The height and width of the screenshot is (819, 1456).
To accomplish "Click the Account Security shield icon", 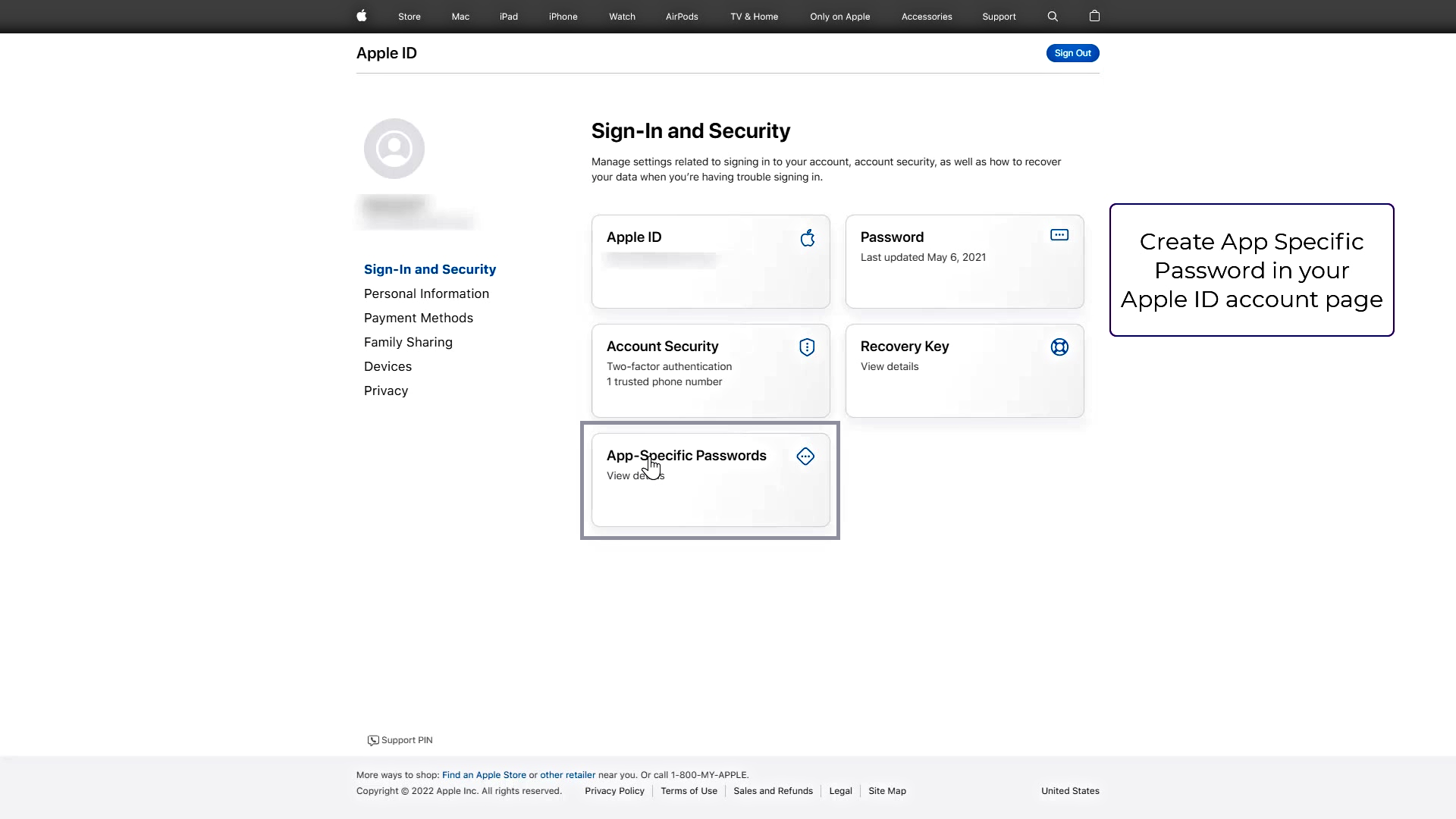I will (x=807, y=347).
